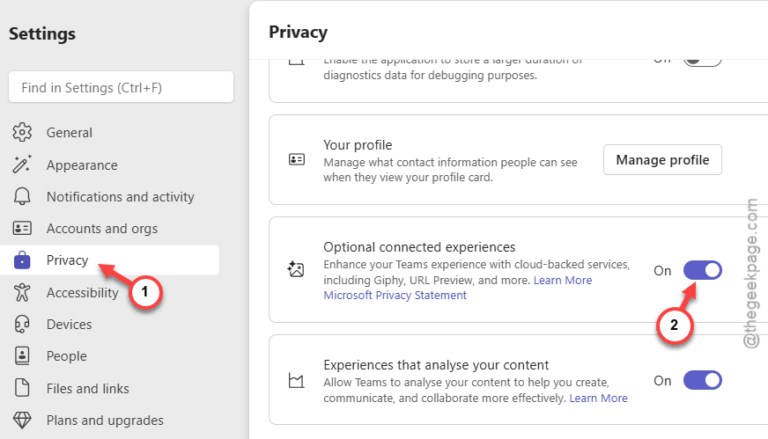This screenshot has width=768, height=439.
Task: Click the Plans and upgrades diamond icon
Action: [x=22, y=420]
